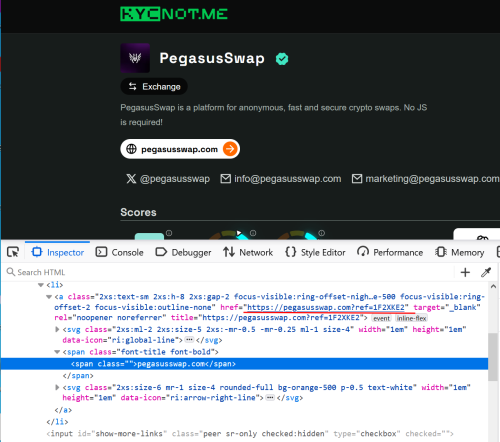Image resolution: width=500 pixels, height=442 pixels.
Task: Click the globe icon on website button
Action: (131, 149)
